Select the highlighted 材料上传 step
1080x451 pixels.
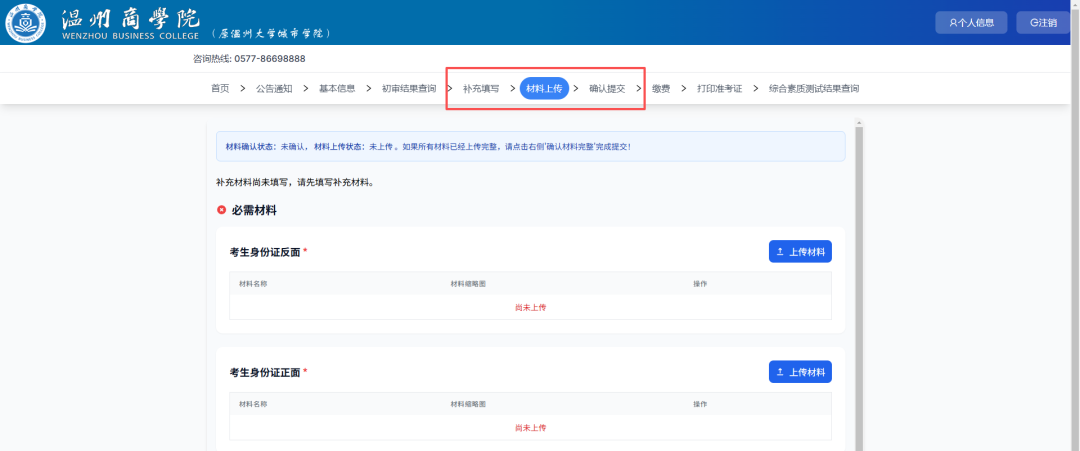pyautogui.click(x=545, y=89)
